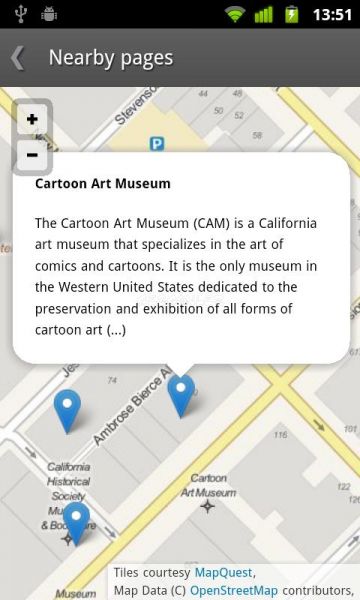Check the Wi-Fi status icon
The image size is (360, 600).
click(235, 14)
